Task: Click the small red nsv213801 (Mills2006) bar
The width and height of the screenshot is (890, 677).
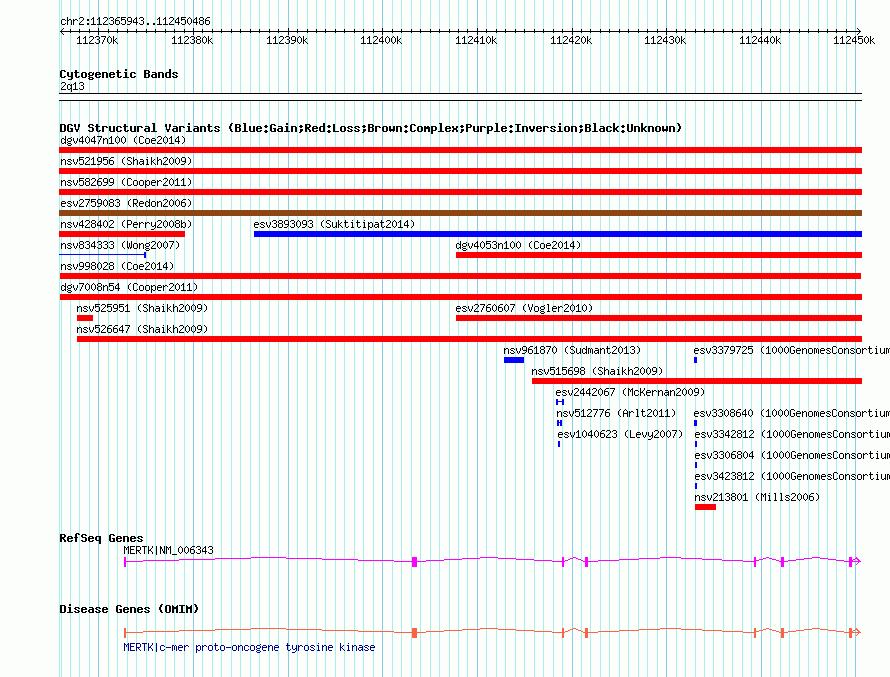Action: click(705, 507)
